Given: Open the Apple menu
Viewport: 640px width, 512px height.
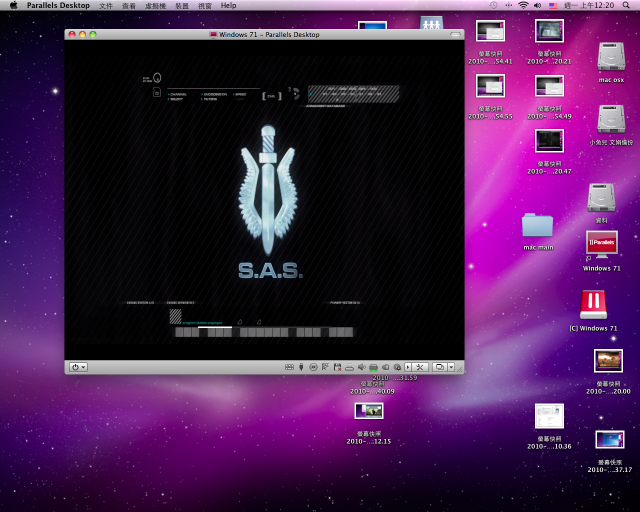Looking at the screenshot, I should point(13,5).
